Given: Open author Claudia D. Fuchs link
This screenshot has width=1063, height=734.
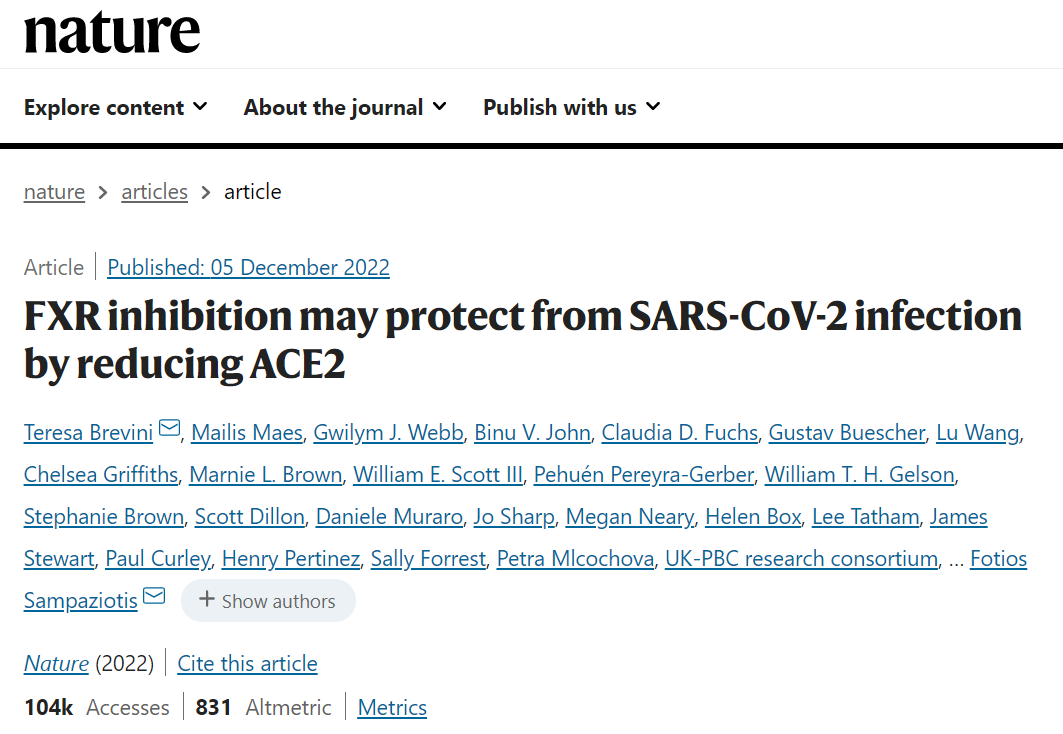Looking at the screenshot, I should click(x=679, y=433).
